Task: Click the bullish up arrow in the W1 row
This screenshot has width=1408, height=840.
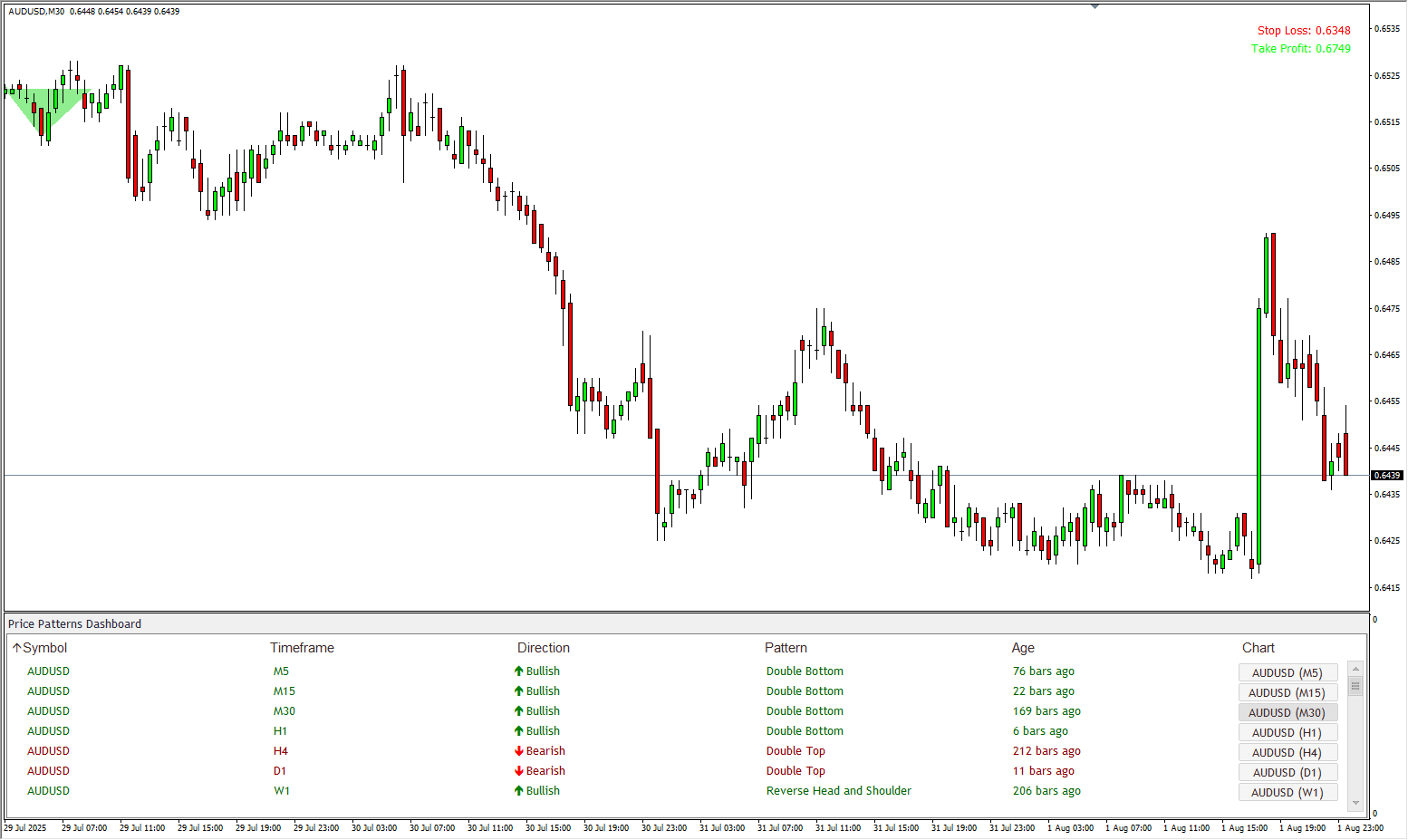Action: [x=519, y=791]
